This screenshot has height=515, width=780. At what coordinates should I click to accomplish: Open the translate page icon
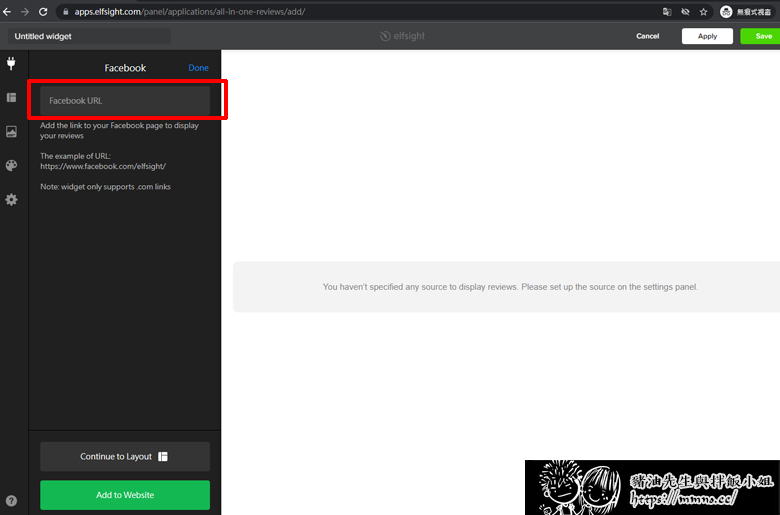(x=667, y=12)
